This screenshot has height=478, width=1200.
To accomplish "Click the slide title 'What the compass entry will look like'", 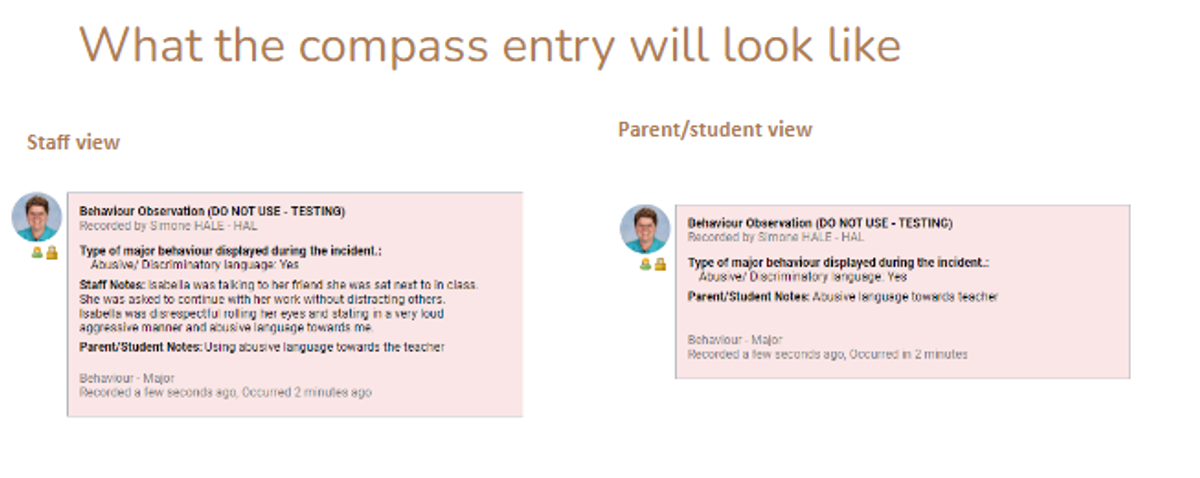I will pyautogui.click(x=490, y=45).
